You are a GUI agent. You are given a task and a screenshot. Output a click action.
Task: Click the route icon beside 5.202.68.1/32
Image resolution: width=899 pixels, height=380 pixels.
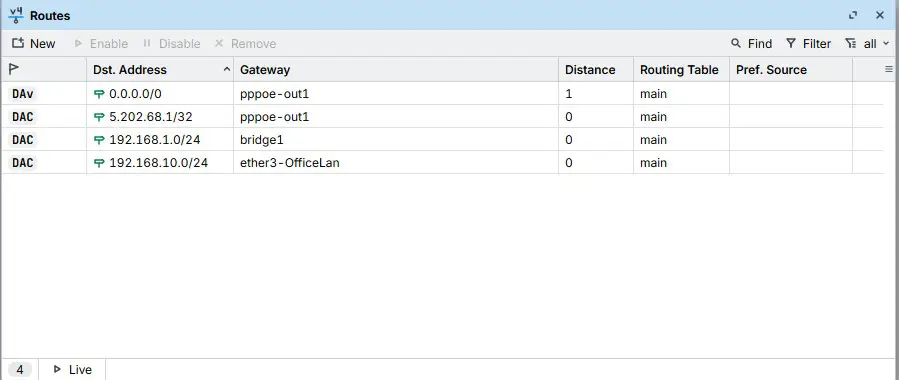(x=99, y=117)
